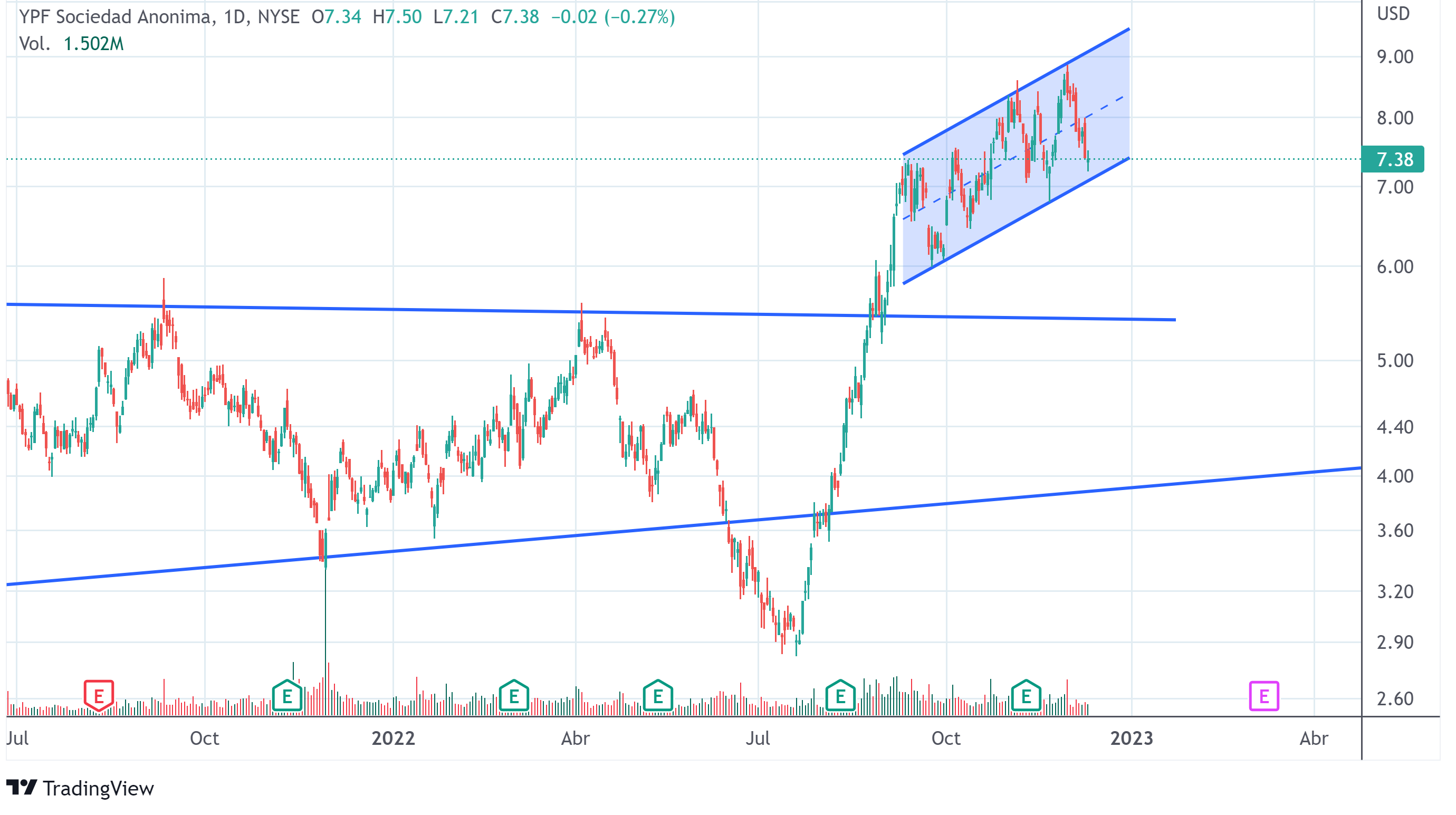Click the 4.00 price axis label

pyautogui.click(x=1395, y=476)
